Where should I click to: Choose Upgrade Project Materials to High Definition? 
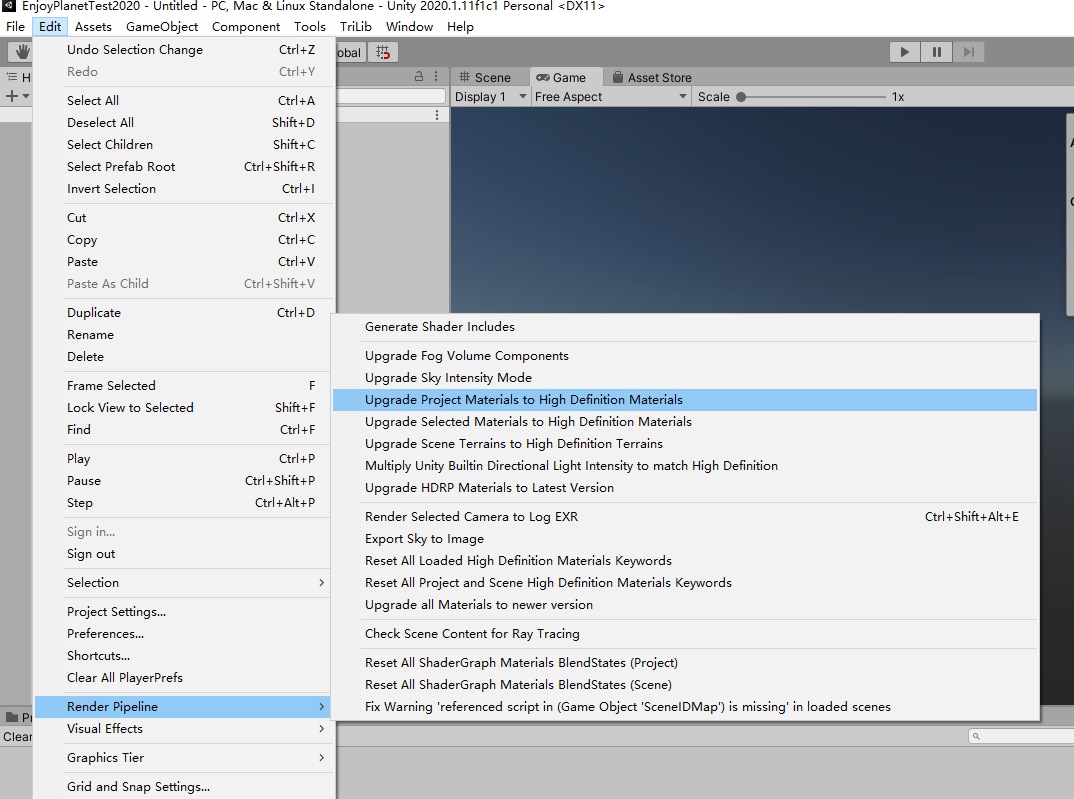[x=685, y=400]
